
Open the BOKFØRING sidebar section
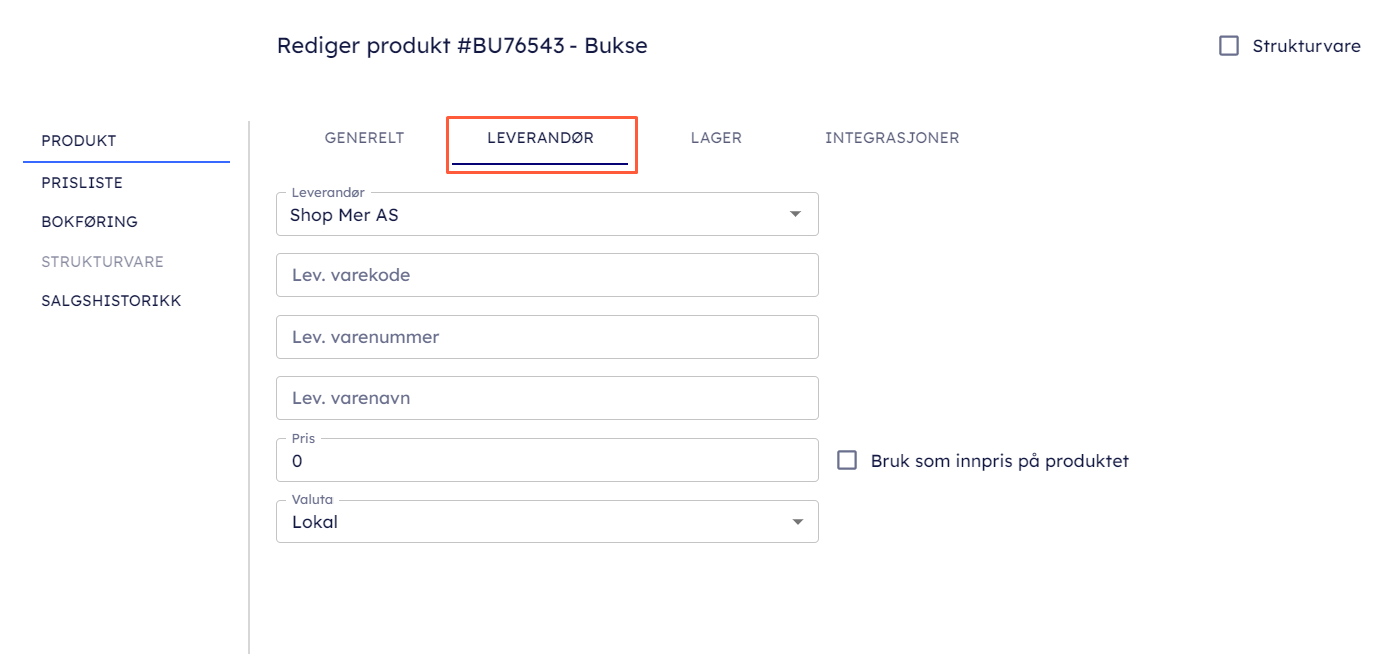pyautogui.click(x=89, y=222)
